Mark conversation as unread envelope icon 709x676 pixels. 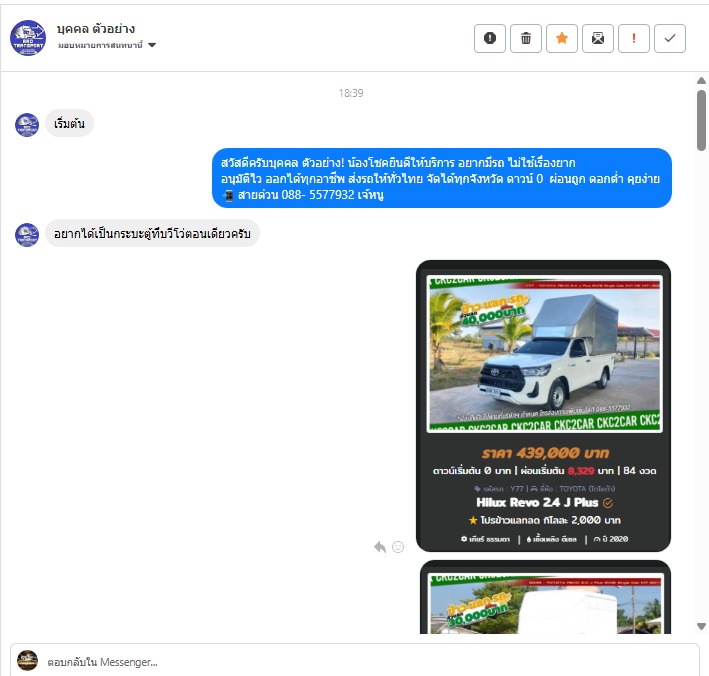[x=598, y=38]
